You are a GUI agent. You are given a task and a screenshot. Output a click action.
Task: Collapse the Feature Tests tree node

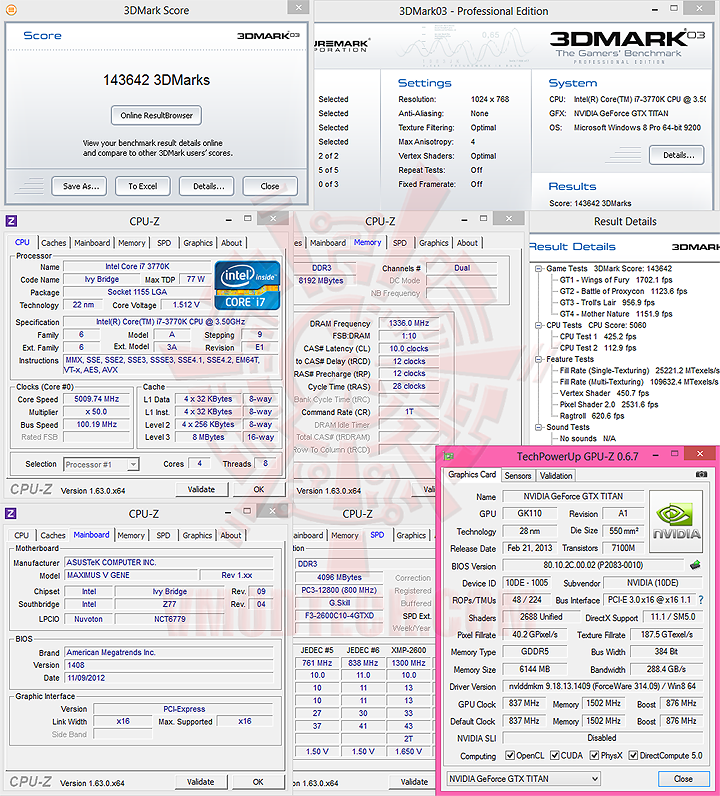[x=538, y=359]
